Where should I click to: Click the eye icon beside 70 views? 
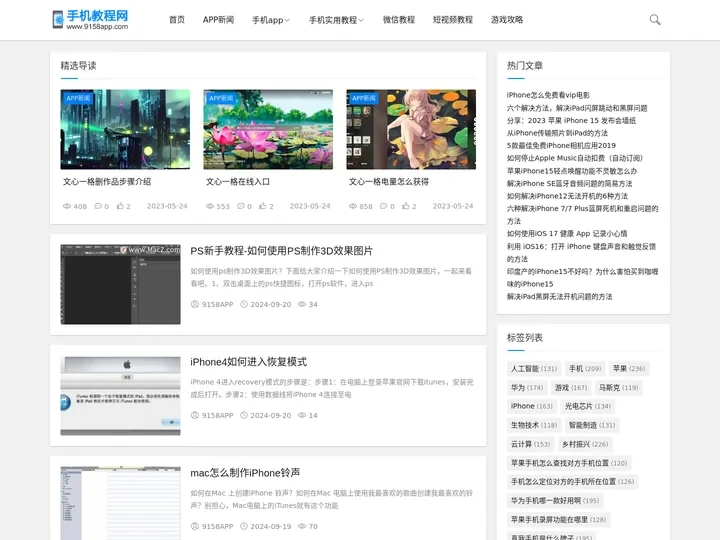[302, 526]
